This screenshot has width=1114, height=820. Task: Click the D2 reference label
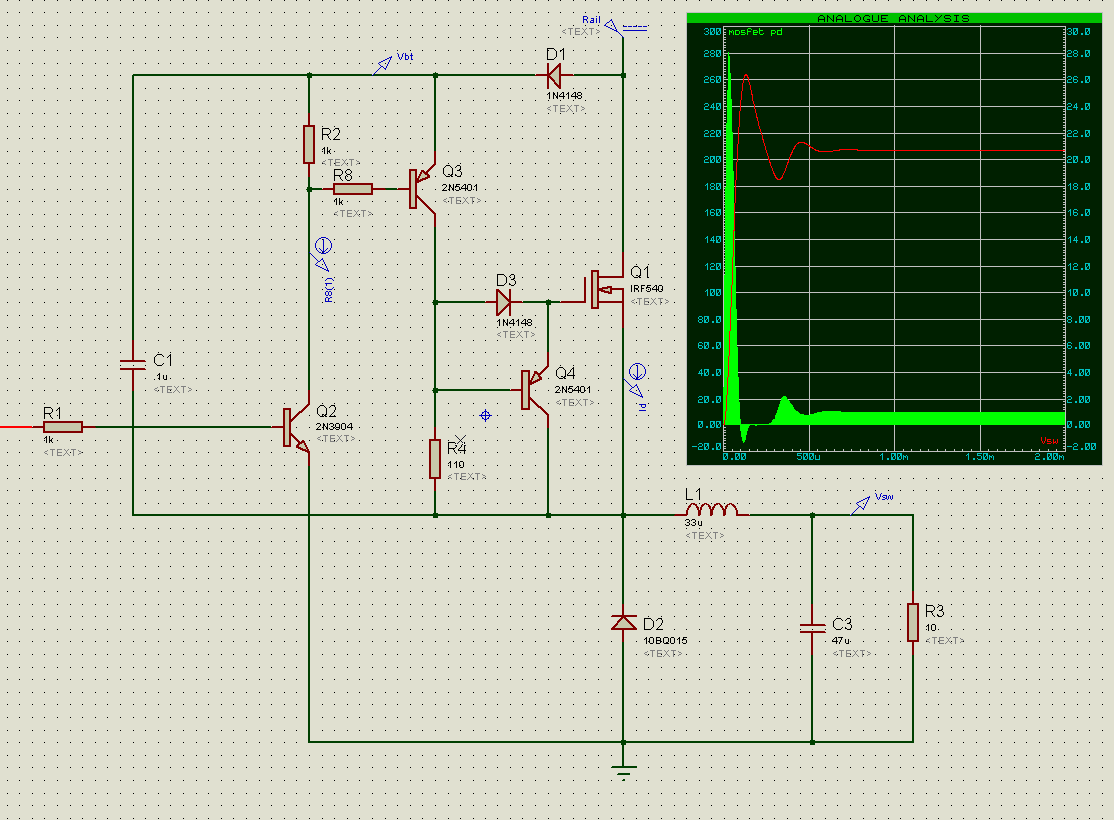(653, 624)
